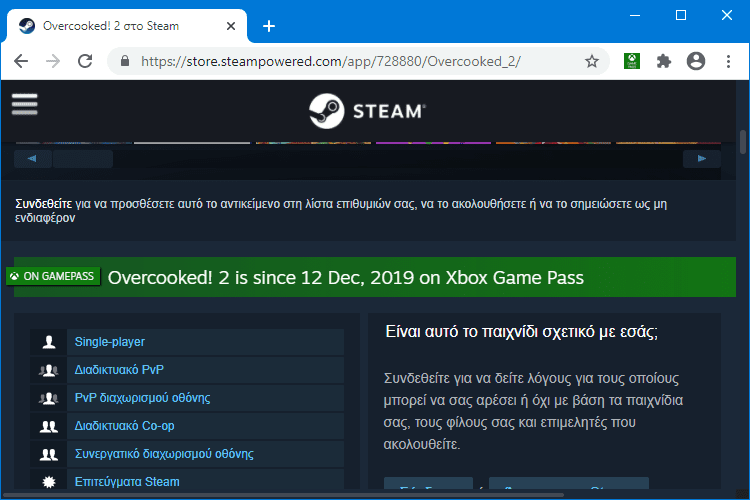
Task: Click the ON GAMEPASS badge
Action: click(x=53, y=276)
